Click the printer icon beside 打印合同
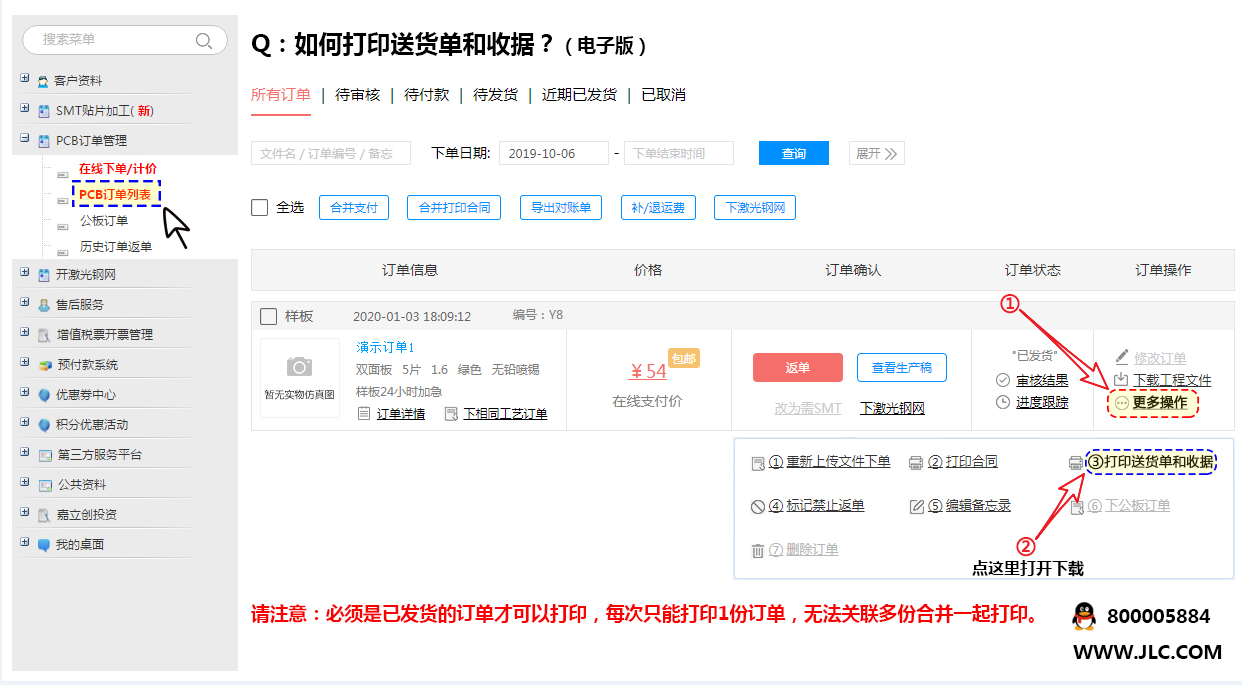The image size is (1242, 685). click(x=915, y=463)
